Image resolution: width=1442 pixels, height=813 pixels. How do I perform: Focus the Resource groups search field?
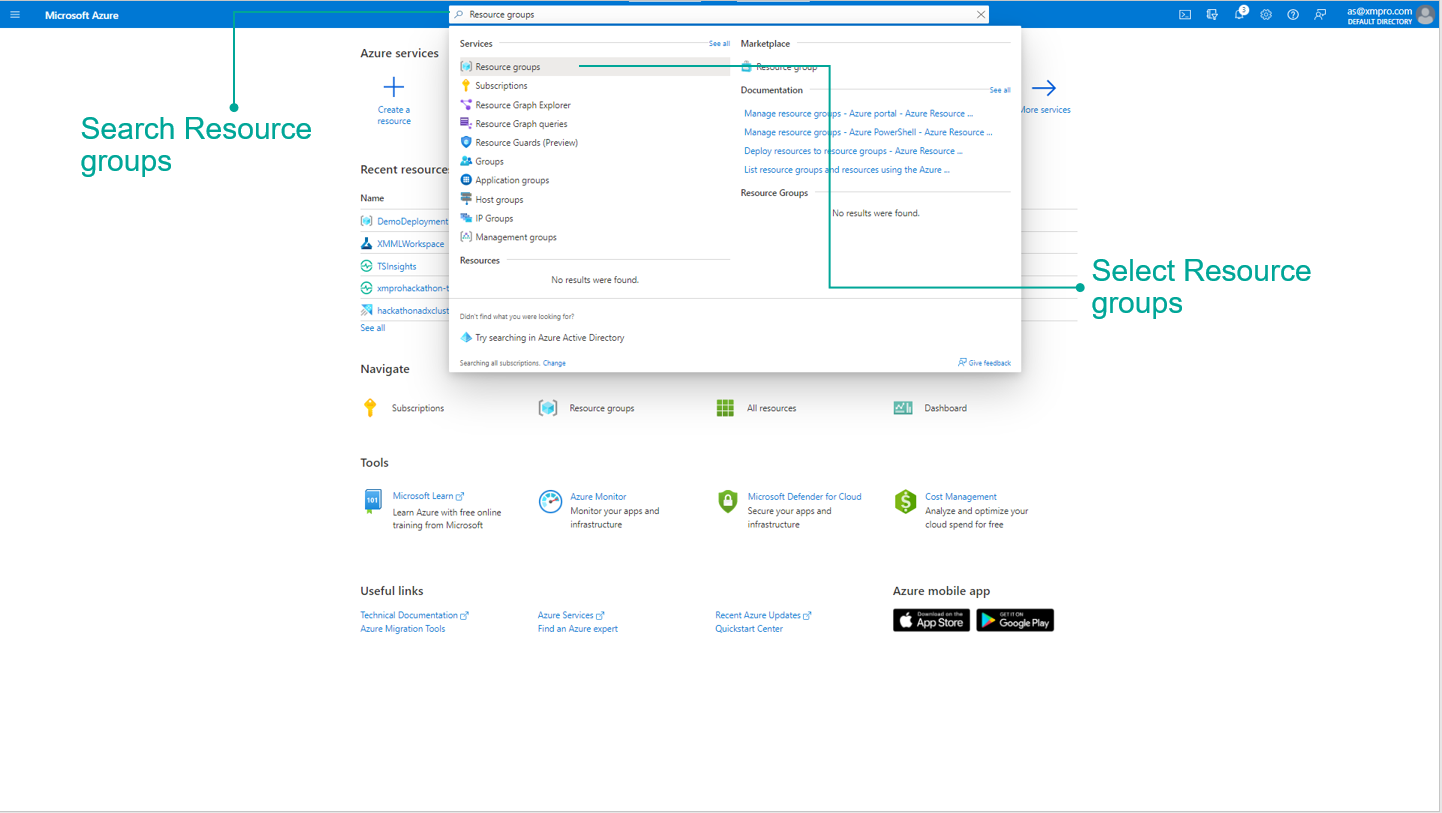[718, 15]
